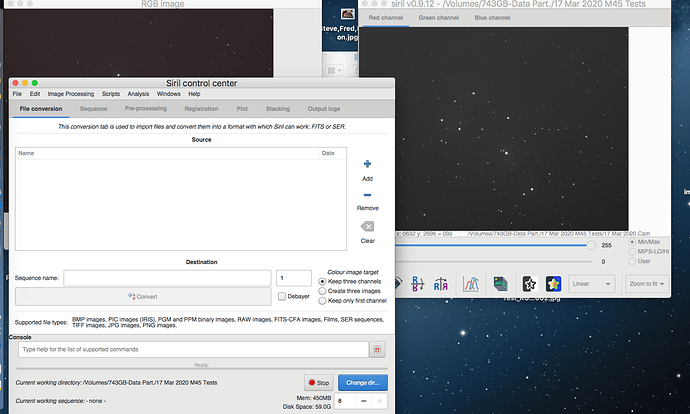Click the horizontal mirror R icon

tap(440, 284)
